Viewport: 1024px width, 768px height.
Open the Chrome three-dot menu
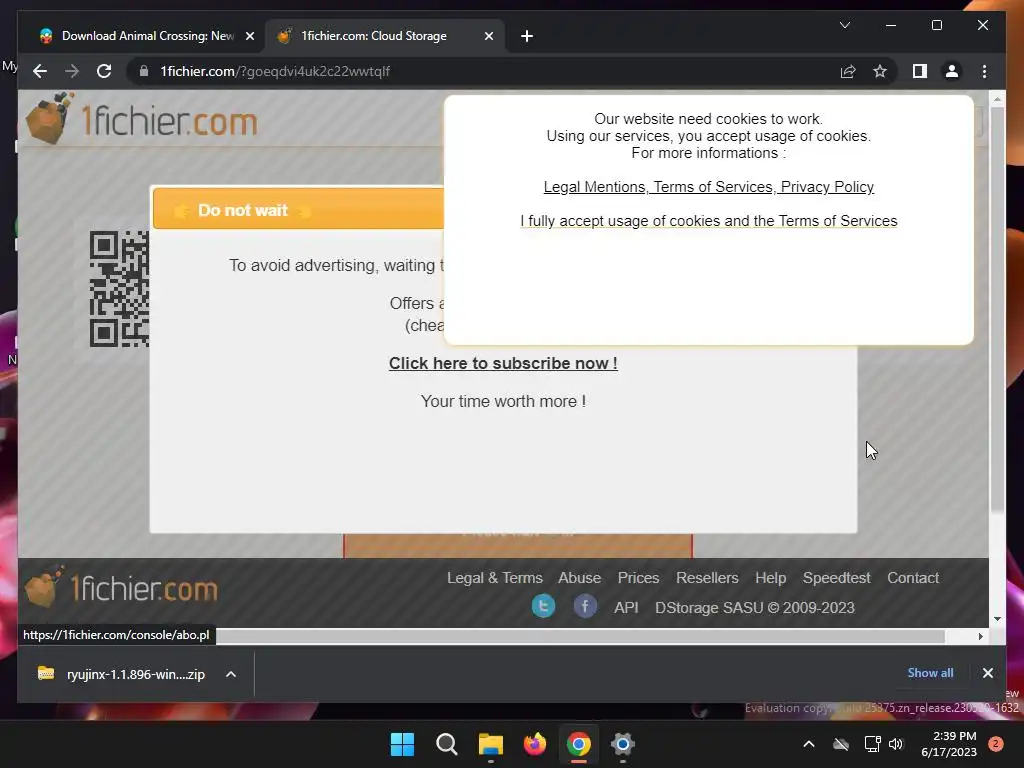[x=984, y=71]
